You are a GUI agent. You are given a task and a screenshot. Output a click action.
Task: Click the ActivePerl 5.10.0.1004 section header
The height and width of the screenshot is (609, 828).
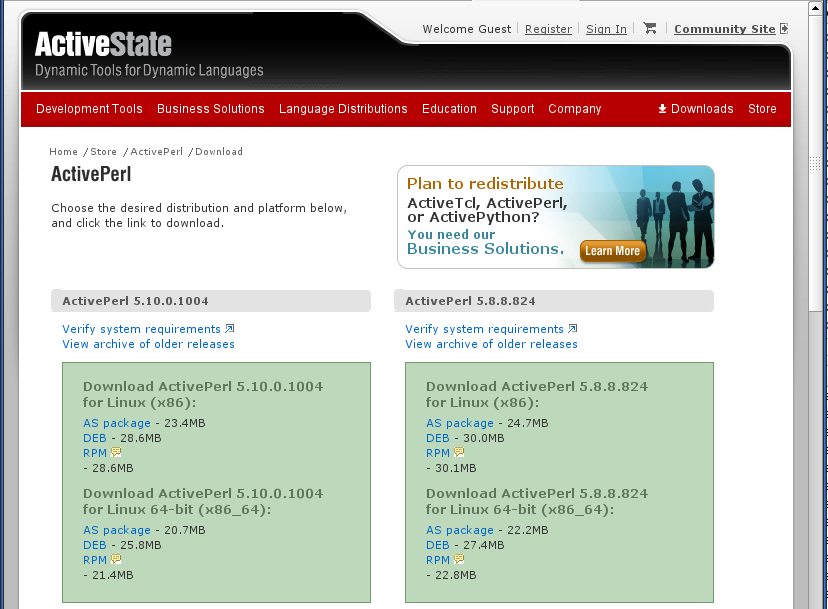(x=211, y=301)
